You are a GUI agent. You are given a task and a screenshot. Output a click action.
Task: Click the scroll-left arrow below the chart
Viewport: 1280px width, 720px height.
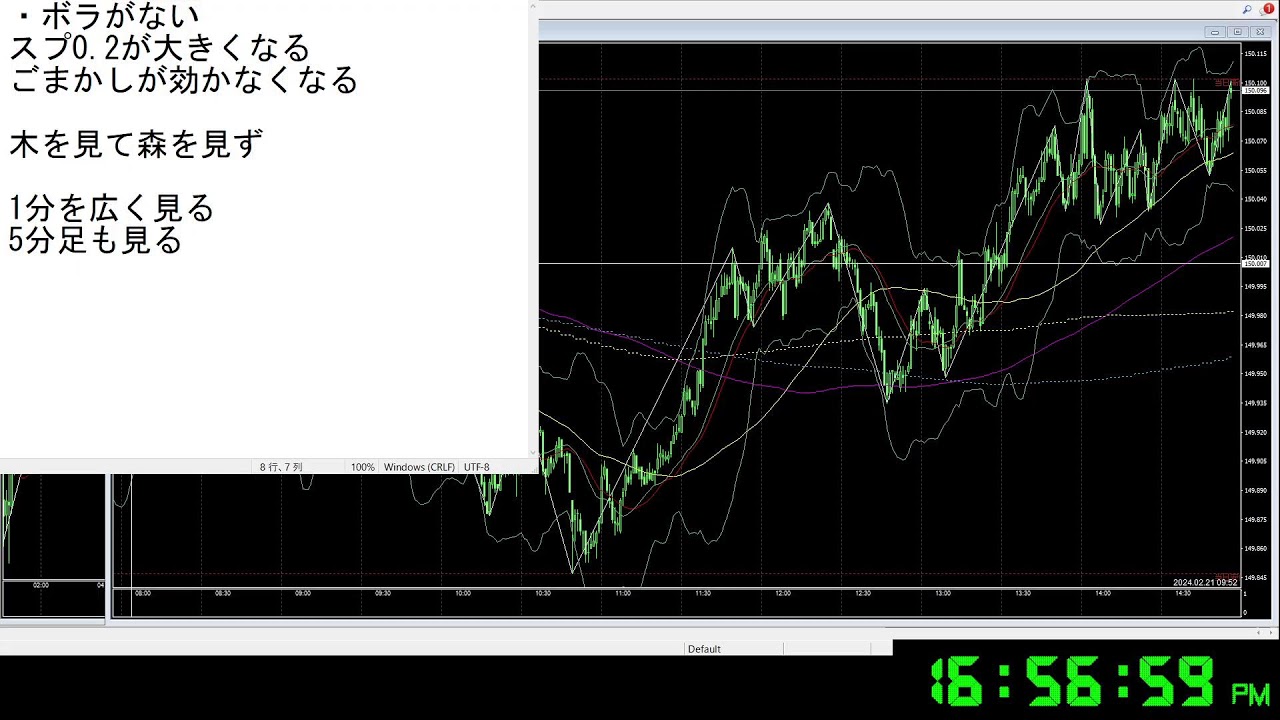(1258, 632)
